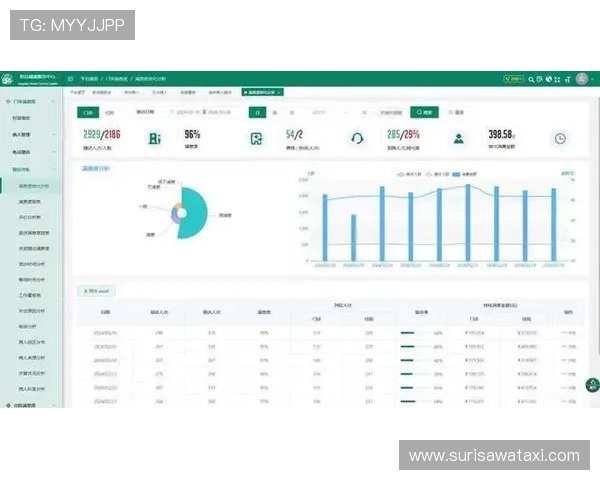
Task: Click the clock icon in last stat card
Action: [560, 139]
